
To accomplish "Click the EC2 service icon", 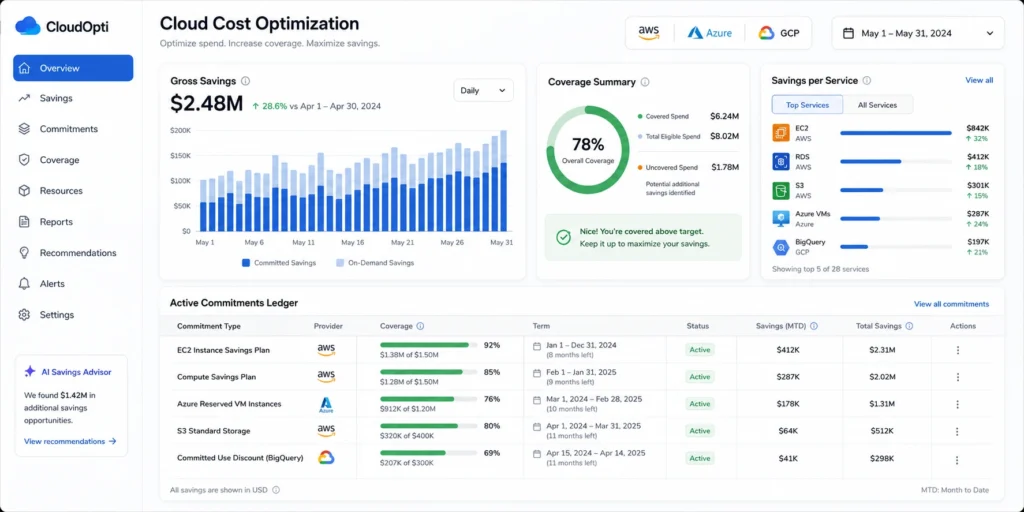I will (781, 133).
